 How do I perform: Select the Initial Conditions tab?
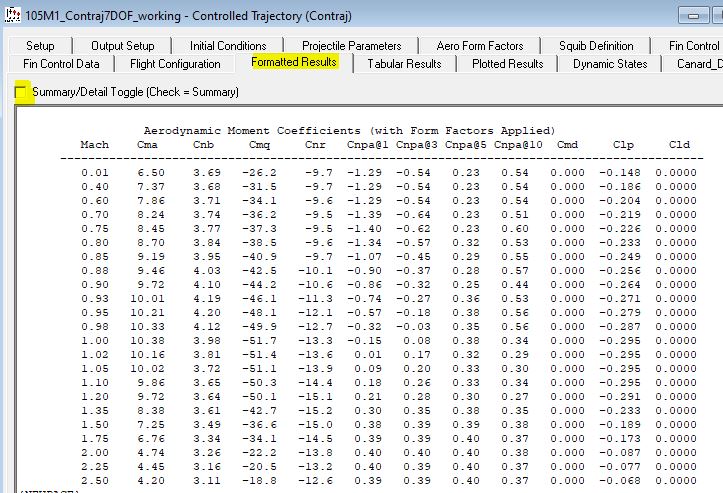click(x=228, y=46)
